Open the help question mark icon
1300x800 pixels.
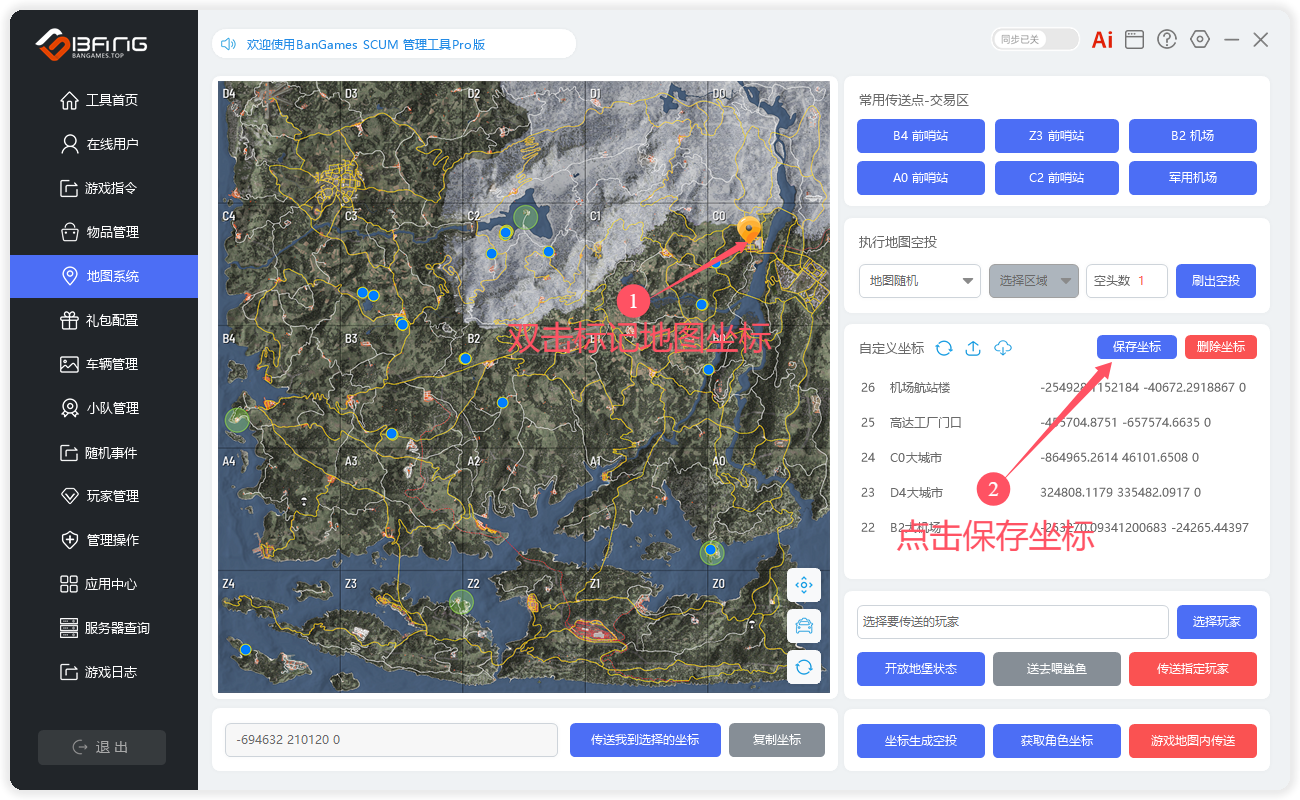1167,40
